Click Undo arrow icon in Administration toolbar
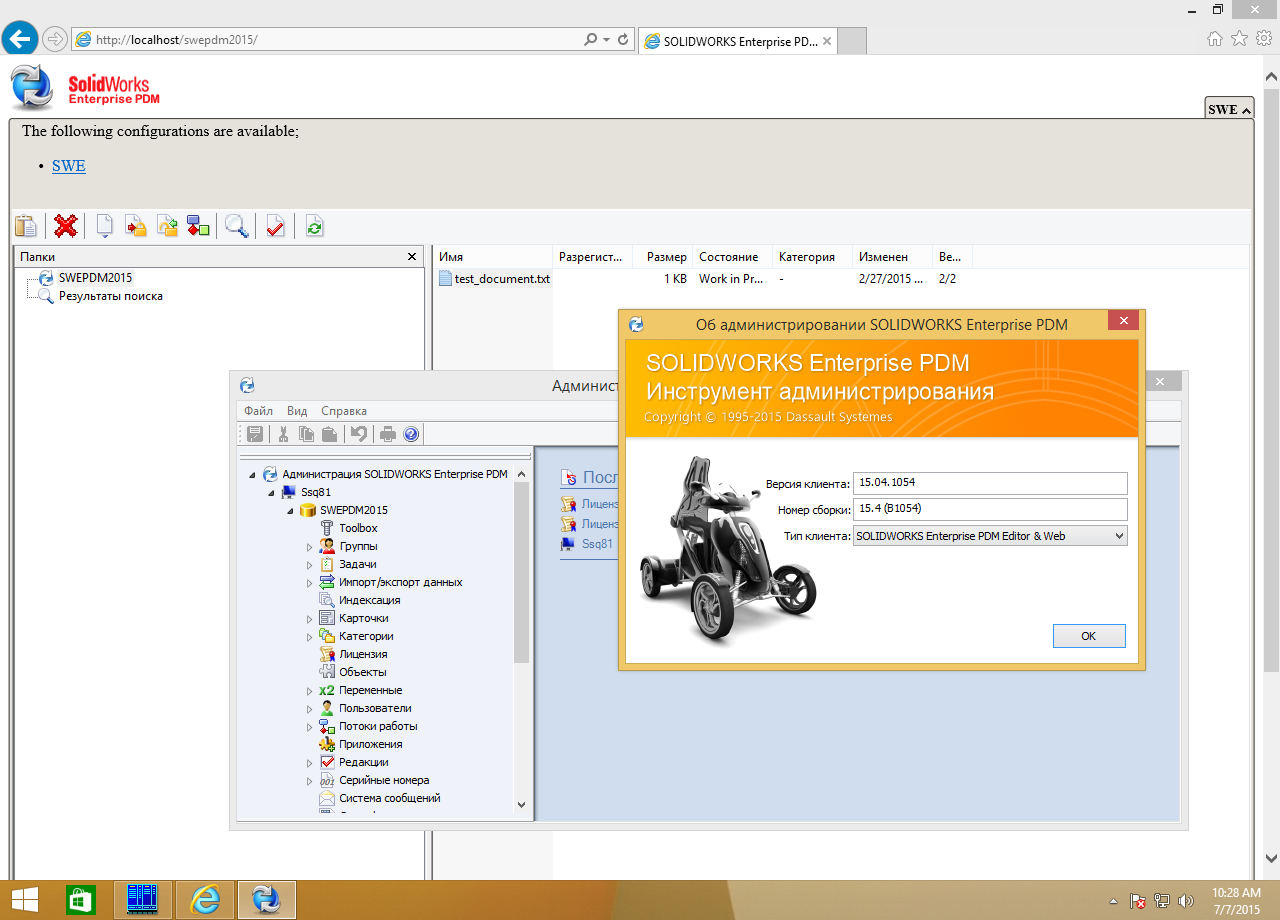Screen dimensions: 1280x920 click(357, 434)
